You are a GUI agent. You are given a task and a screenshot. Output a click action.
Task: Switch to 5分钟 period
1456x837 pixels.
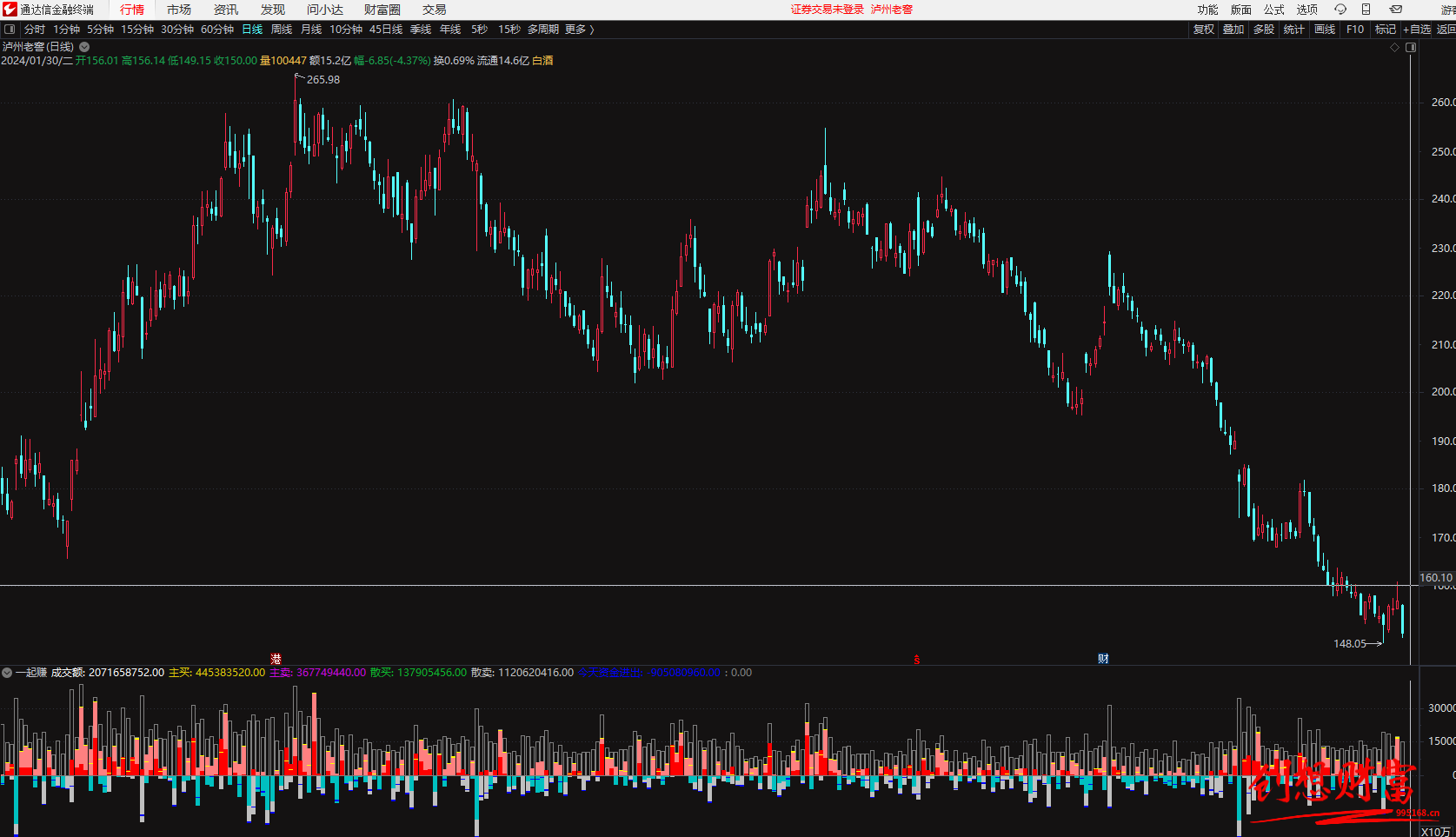coord(101,30)
